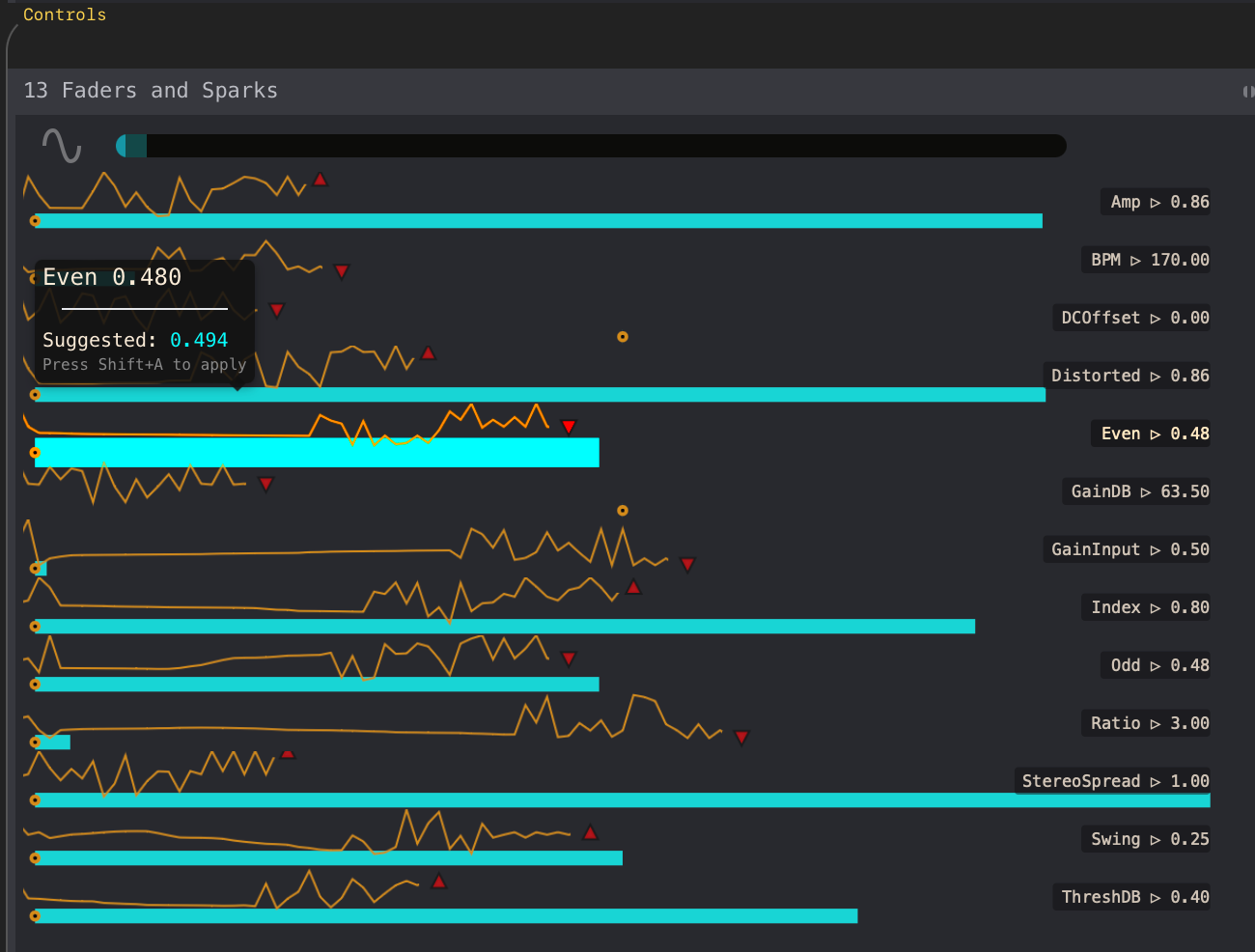Open the Controls tab
Viewport: 1255px width, 952px height.
tap(65, 14)
